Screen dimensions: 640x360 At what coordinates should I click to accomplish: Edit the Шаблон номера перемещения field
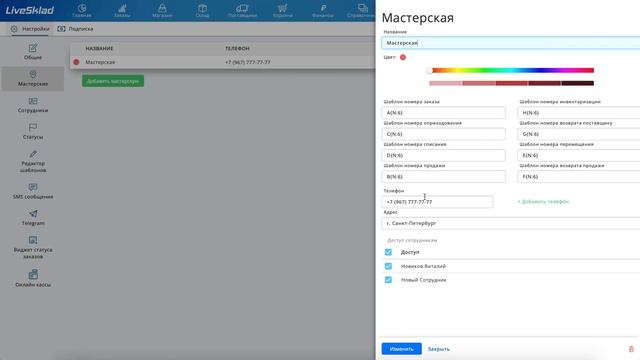coord(579,155)
